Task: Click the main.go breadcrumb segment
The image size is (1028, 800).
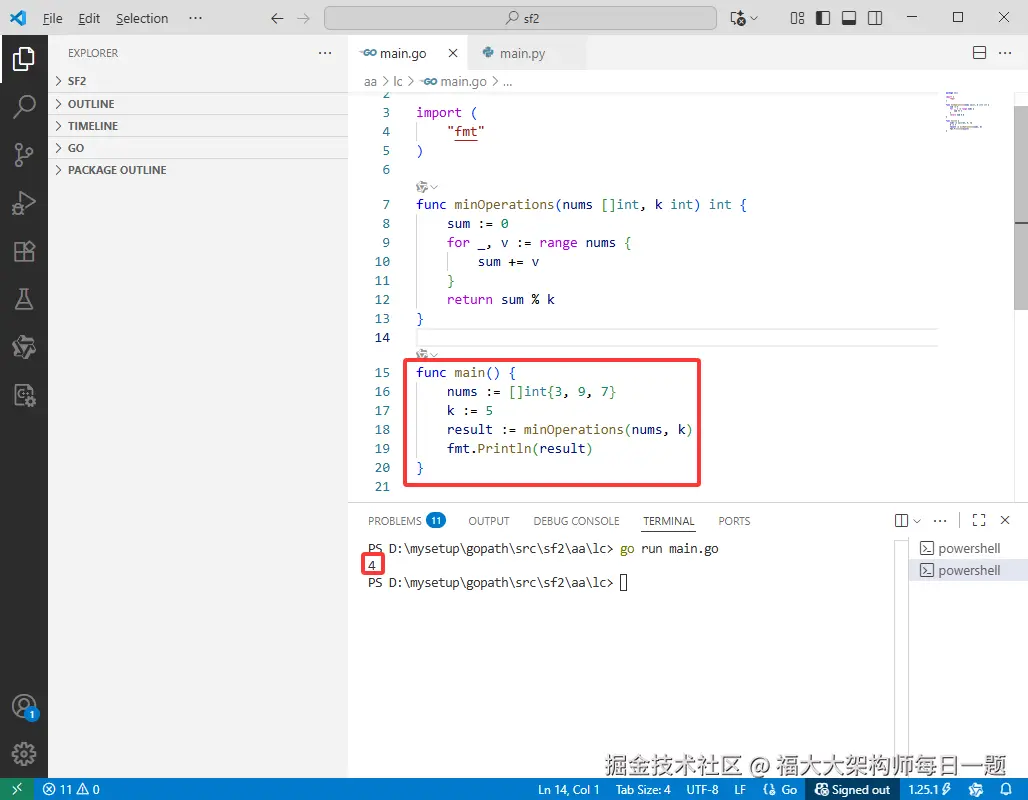Action: pos(454,81)
